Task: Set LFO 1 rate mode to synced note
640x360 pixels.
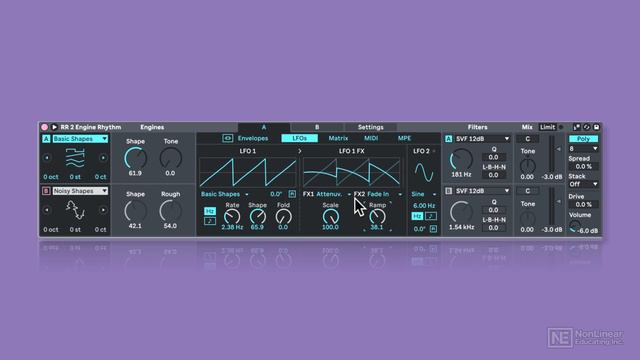Action: click(x=210, y=221)
